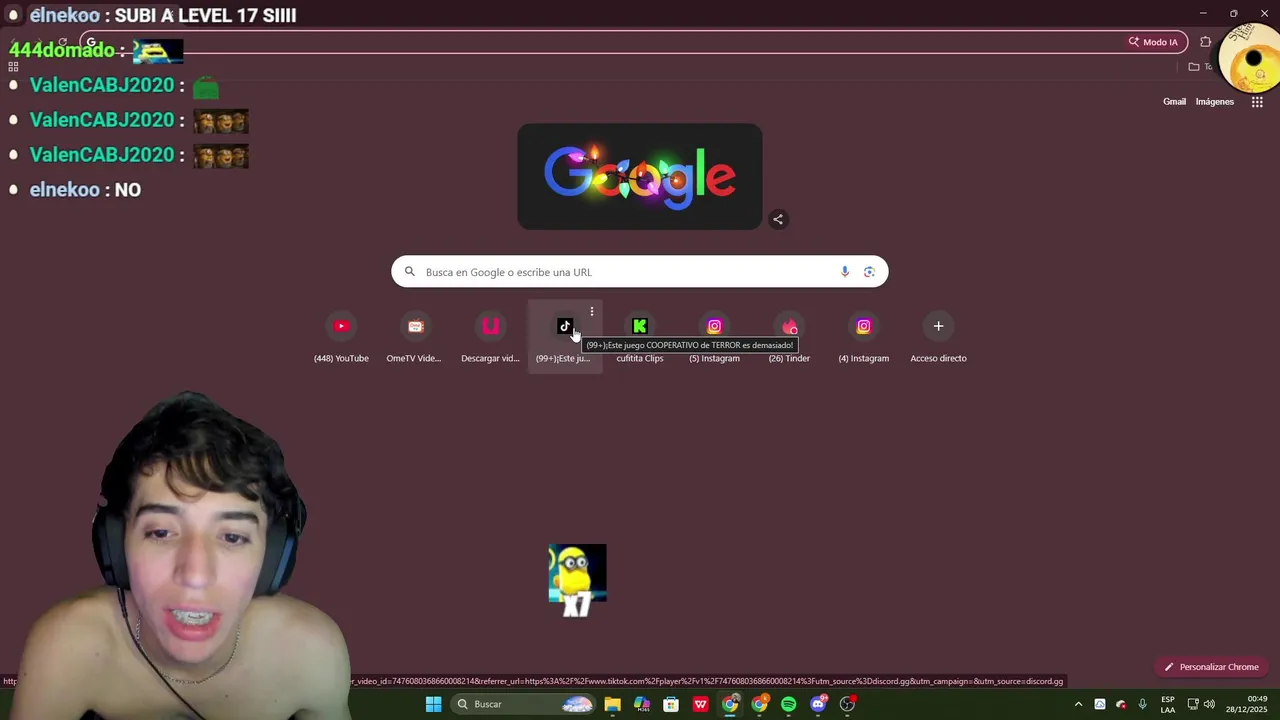Open the Google holiday lights doodle
Viewport: 1280px width, 720px height.
point(640,177)
